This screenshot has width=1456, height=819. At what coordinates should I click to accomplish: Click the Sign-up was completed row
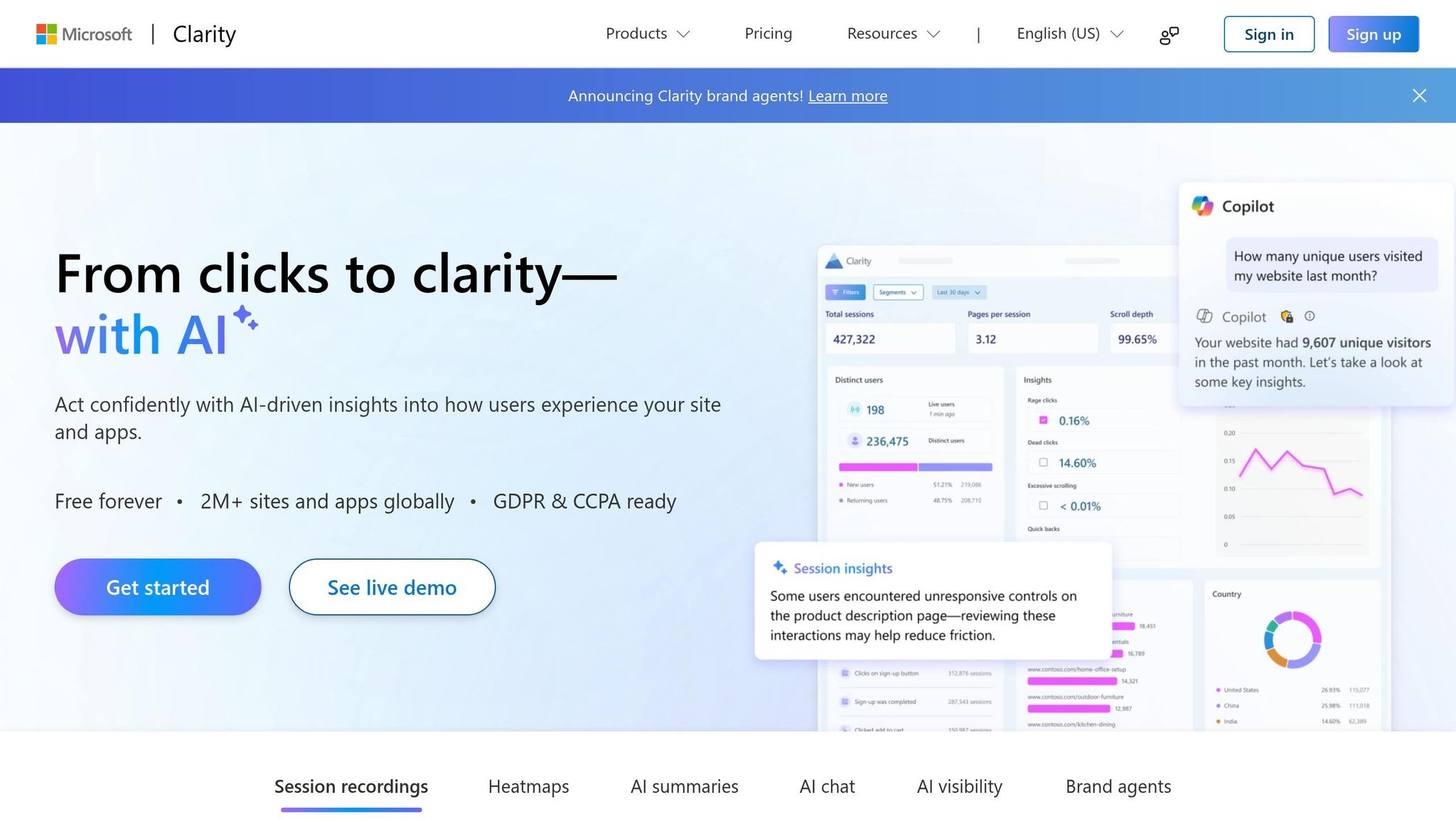(x=916, y=702)
